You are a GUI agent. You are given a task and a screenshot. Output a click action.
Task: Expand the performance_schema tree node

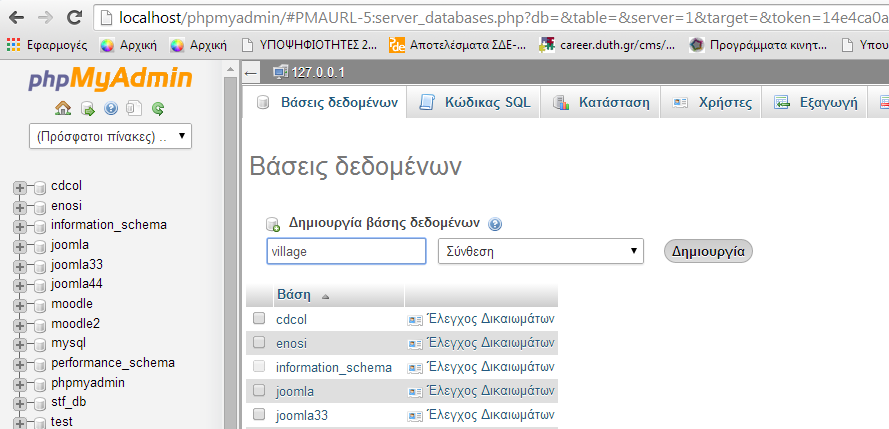point(20,364)
